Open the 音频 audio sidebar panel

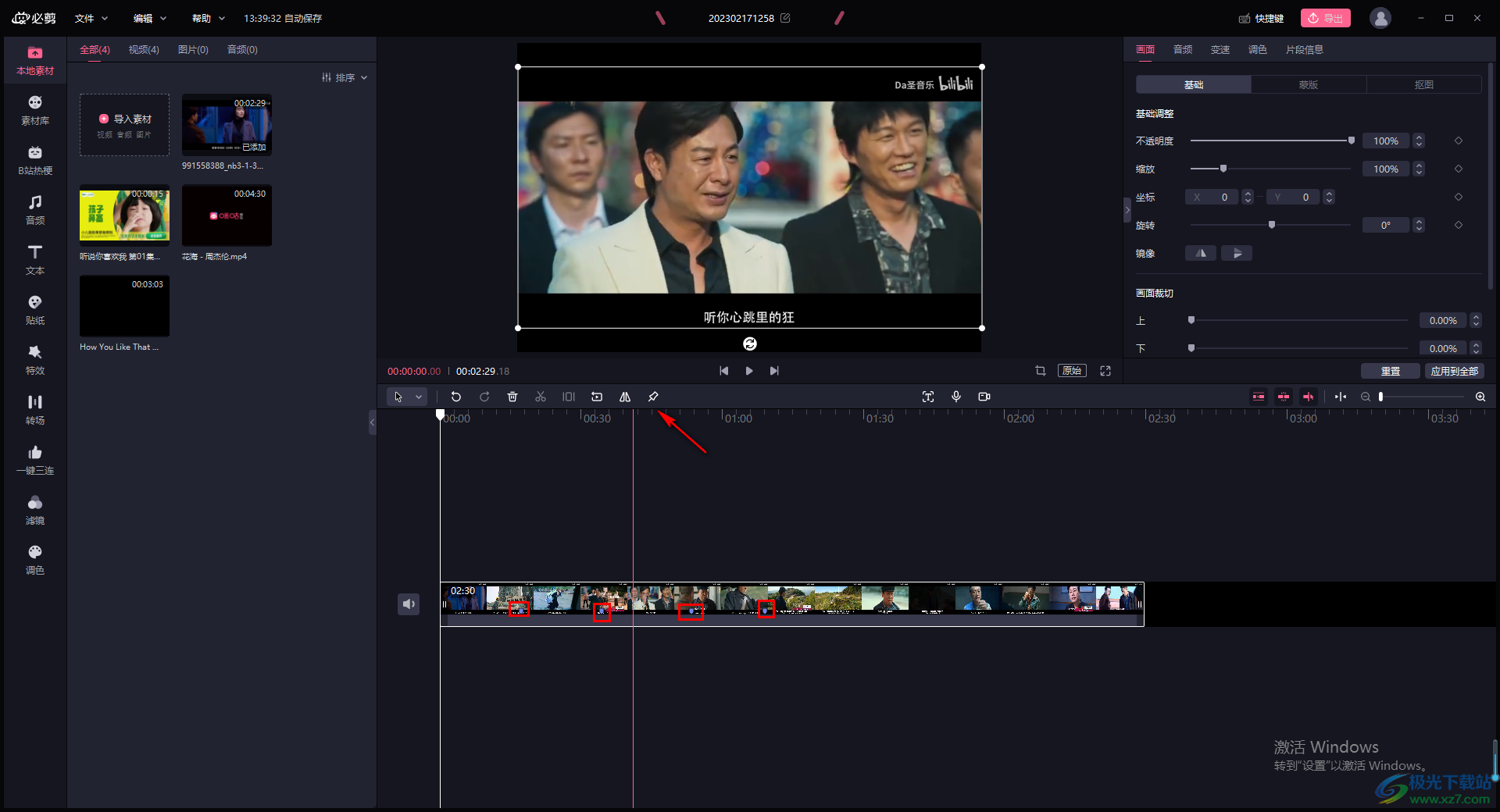click(35, 211)
